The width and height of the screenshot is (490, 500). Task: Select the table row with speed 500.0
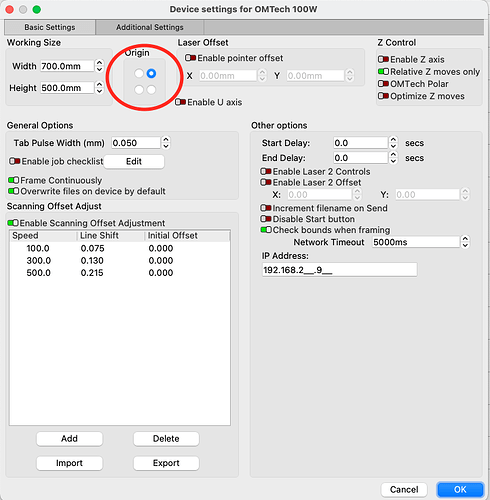pos(120,273)
